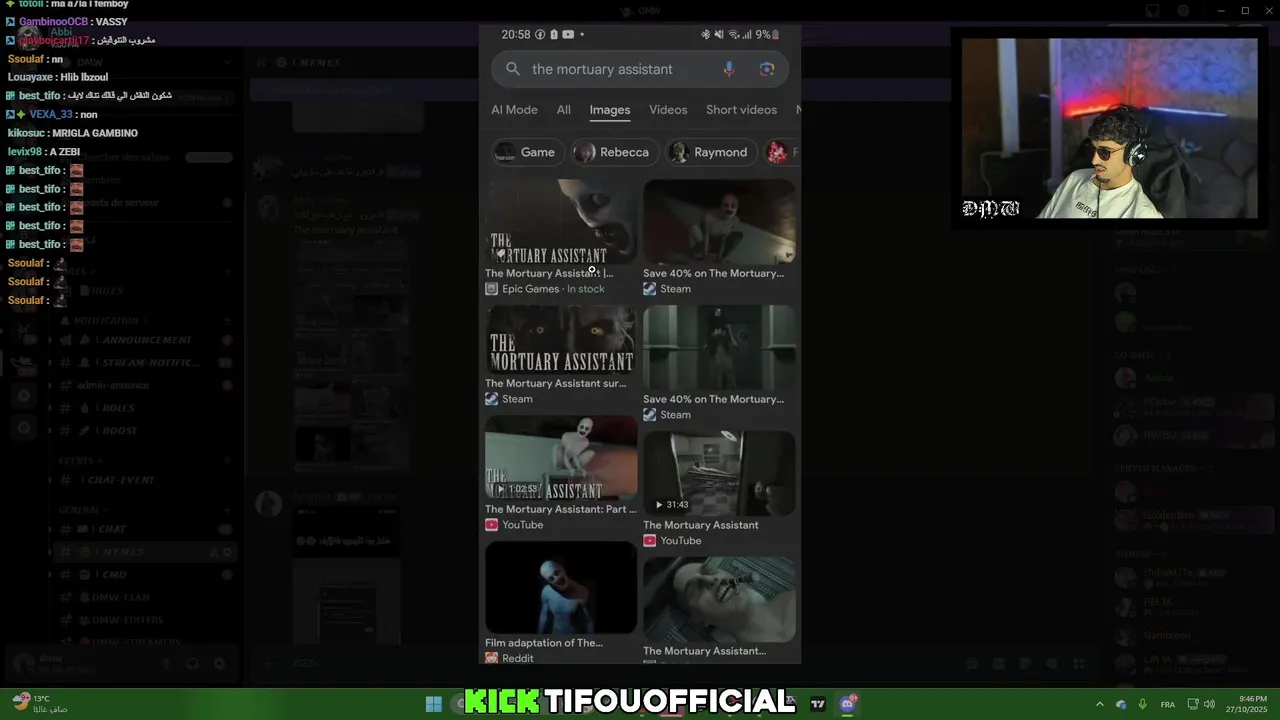This screenshot has width=1280, height=720.
Task: Open the Windows Start menu
Action: click(x=434, y=704)
